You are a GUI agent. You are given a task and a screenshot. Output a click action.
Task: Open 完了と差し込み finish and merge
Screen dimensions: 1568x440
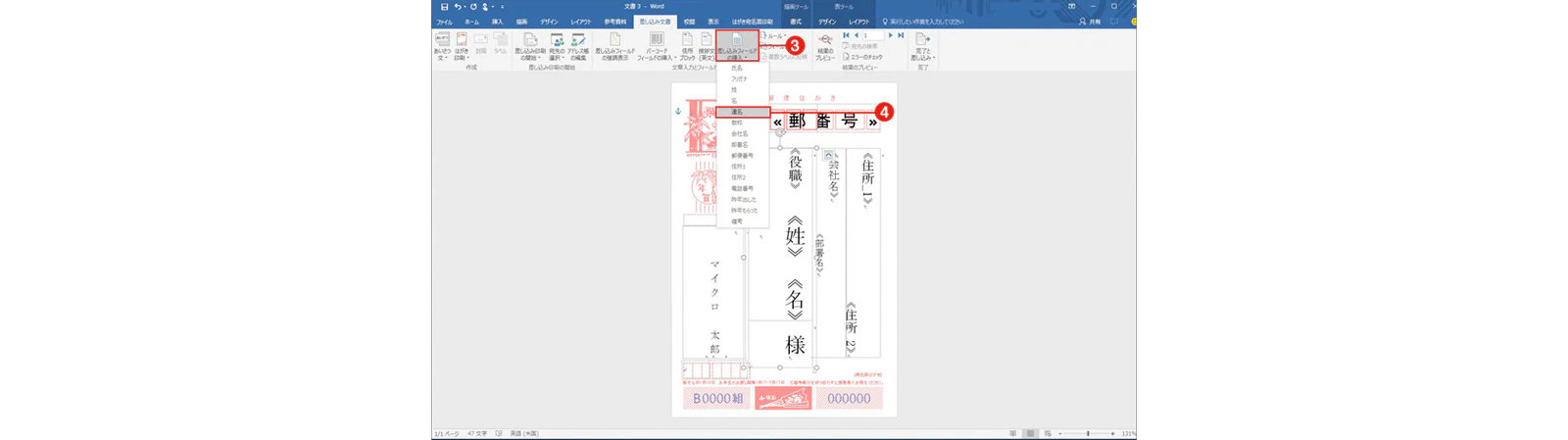922,46
